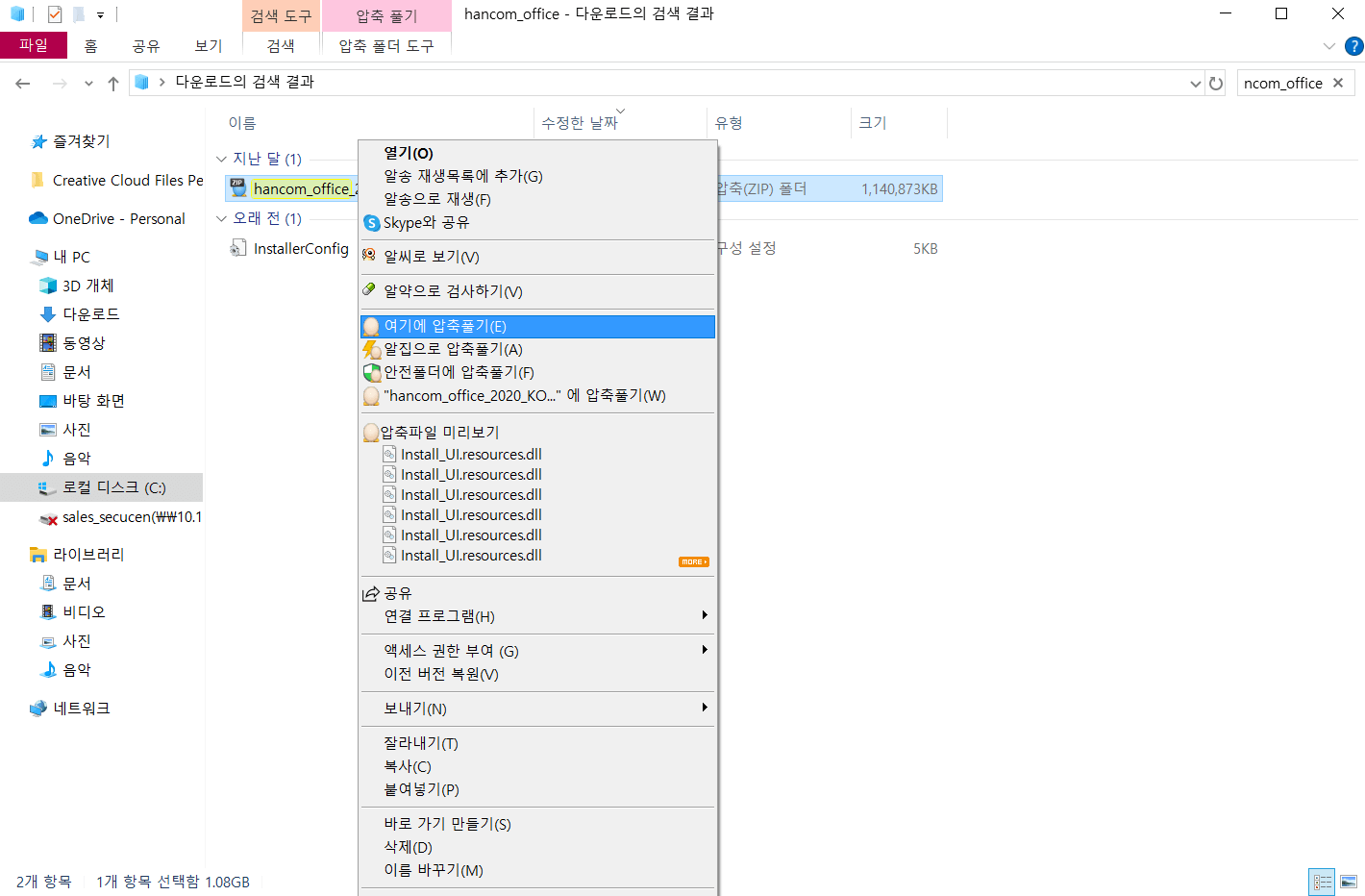Screen dimensions: 1365x896
Task: Open the address bar history dropdown
Action: click(x=1196, y=84)
